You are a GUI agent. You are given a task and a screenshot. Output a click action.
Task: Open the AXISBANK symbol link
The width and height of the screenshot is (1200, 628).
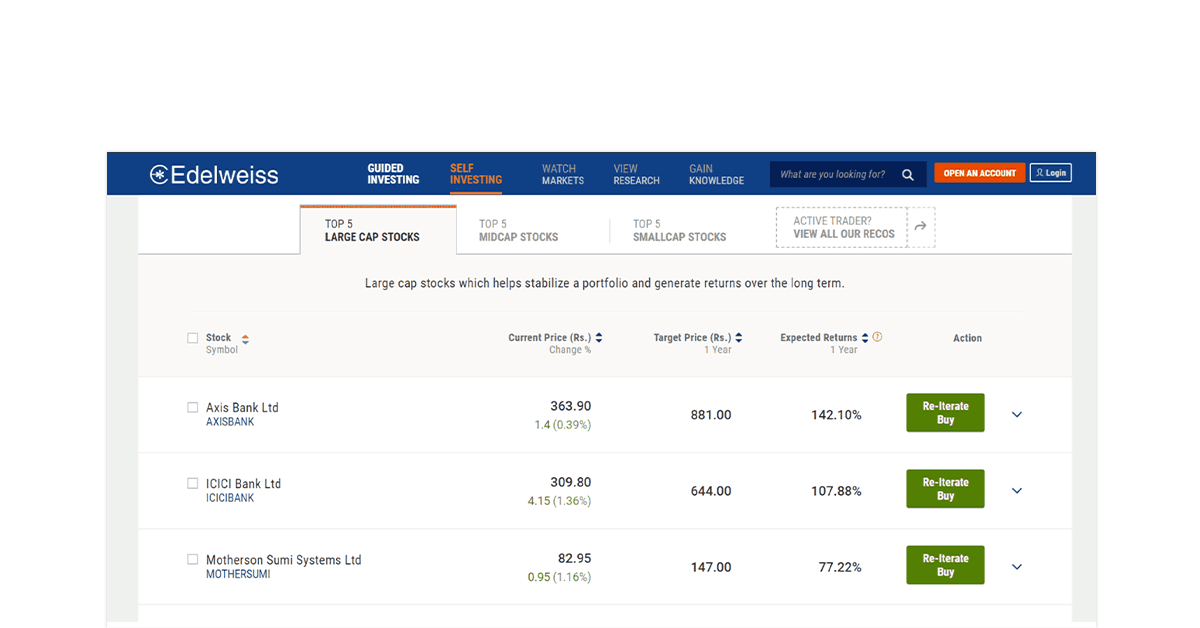pyautogui.click(x=230, y=422)
